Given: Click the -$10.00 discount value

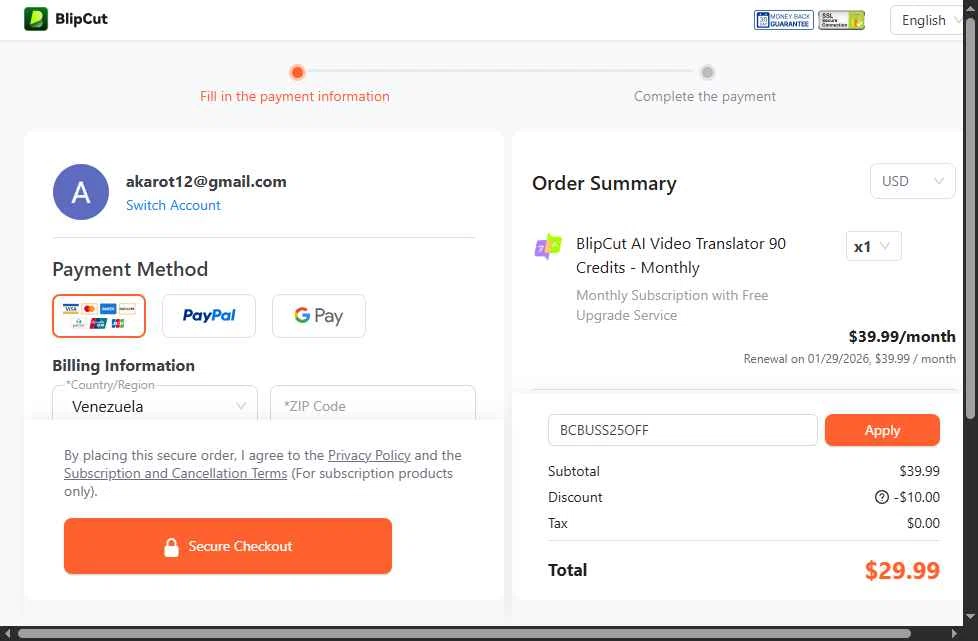Looking at the screenshot, I should pyautogui.click(x=916, y=497).
